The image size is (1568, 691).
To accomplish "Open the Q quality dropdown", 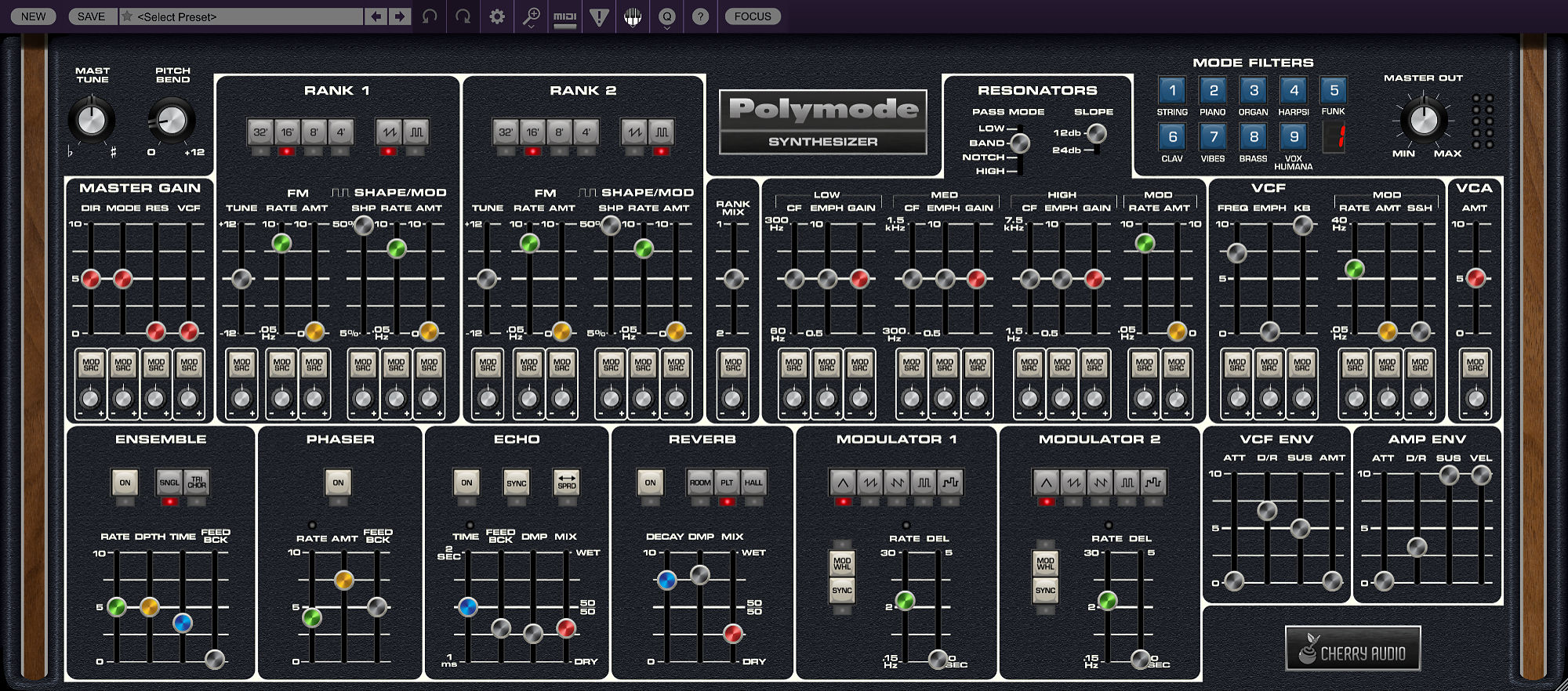I will tap(667, 16).
